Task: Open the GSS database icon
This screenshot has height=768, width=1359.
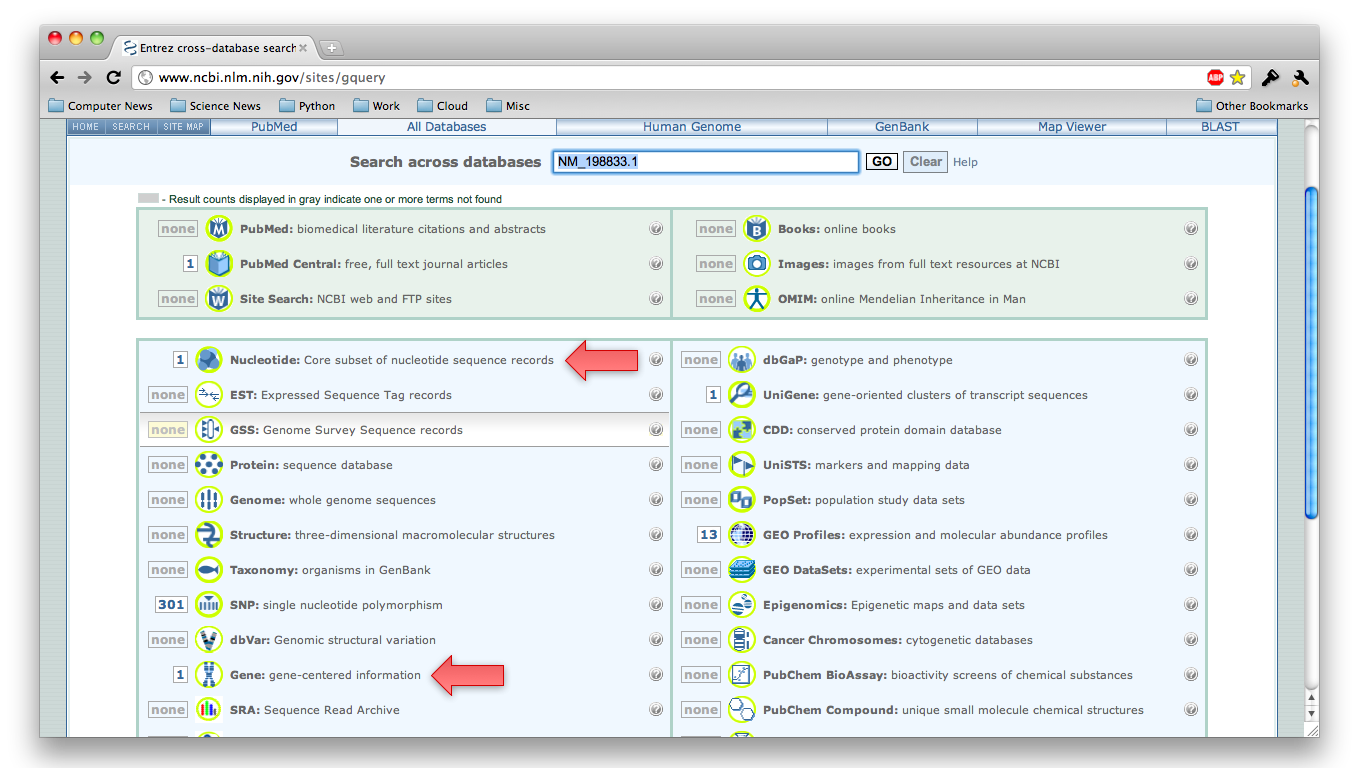Action: pos(209,430)
